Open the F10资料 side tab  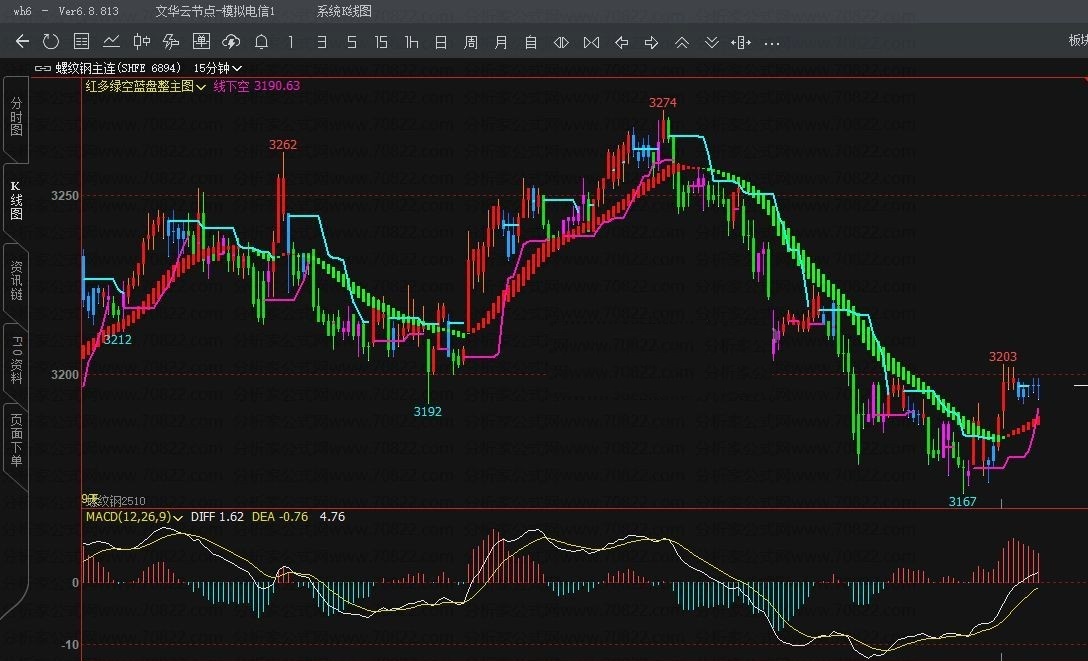(x=16, y=360)
